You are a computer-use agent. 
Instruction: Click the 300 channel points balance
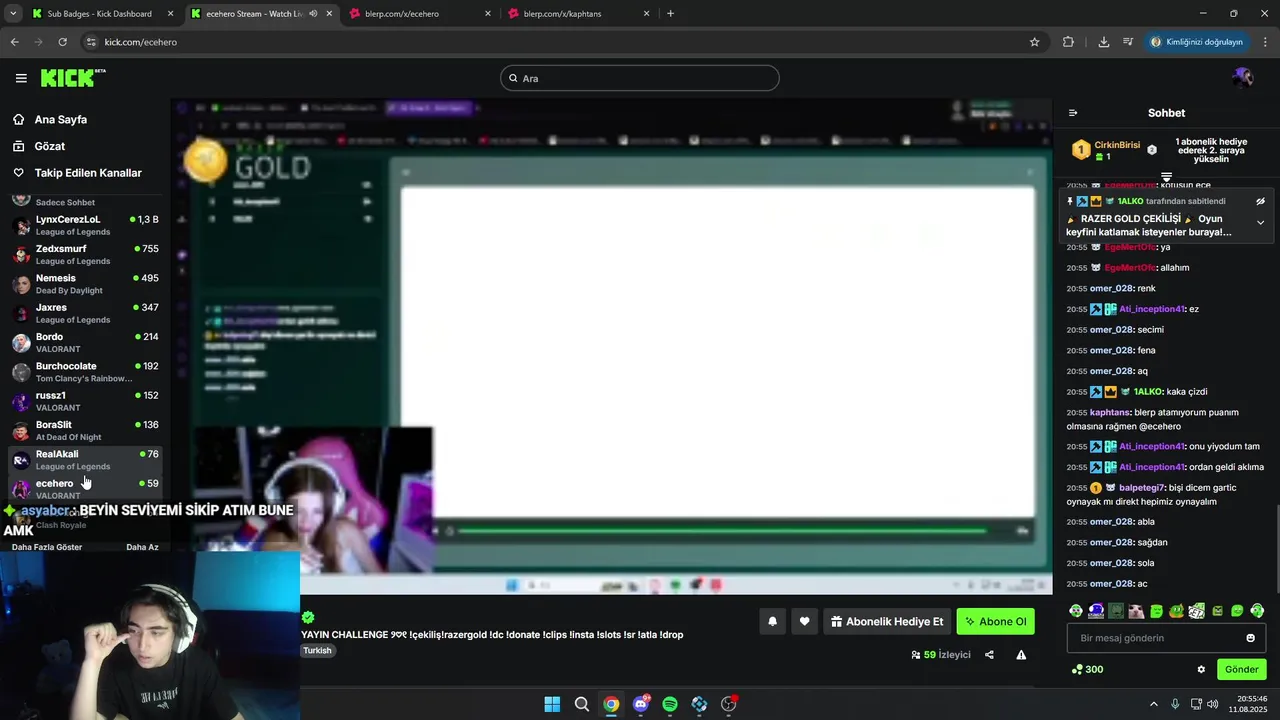(1087, 669)
